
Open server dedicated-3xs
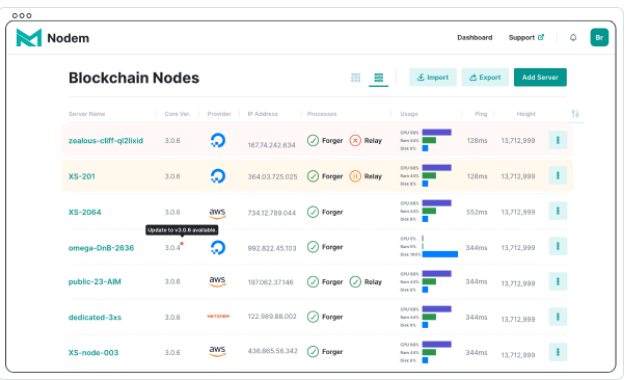pos(95,317)
